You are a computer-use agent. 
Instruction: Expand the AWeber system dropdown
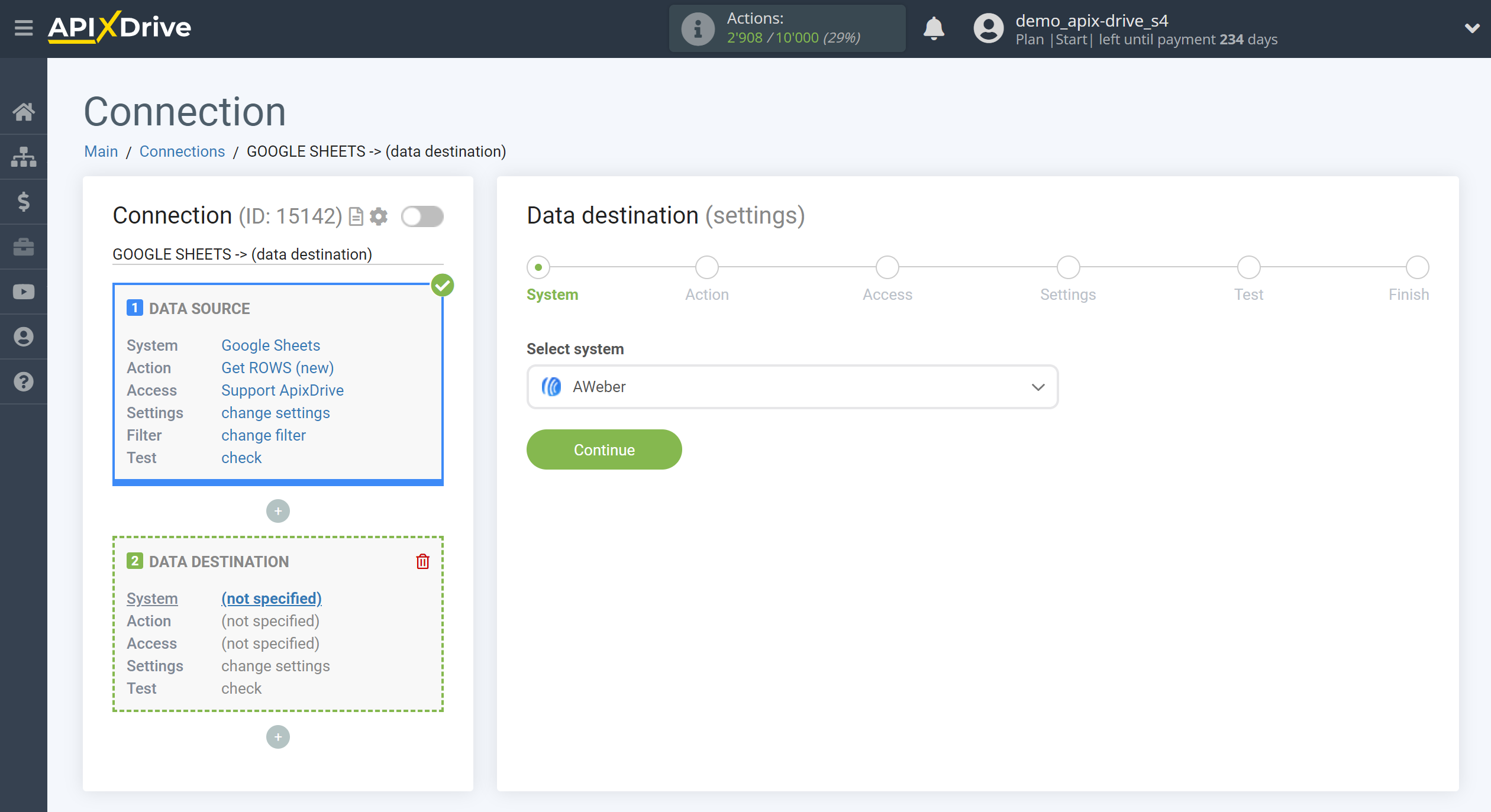[x=1037, y=386]
